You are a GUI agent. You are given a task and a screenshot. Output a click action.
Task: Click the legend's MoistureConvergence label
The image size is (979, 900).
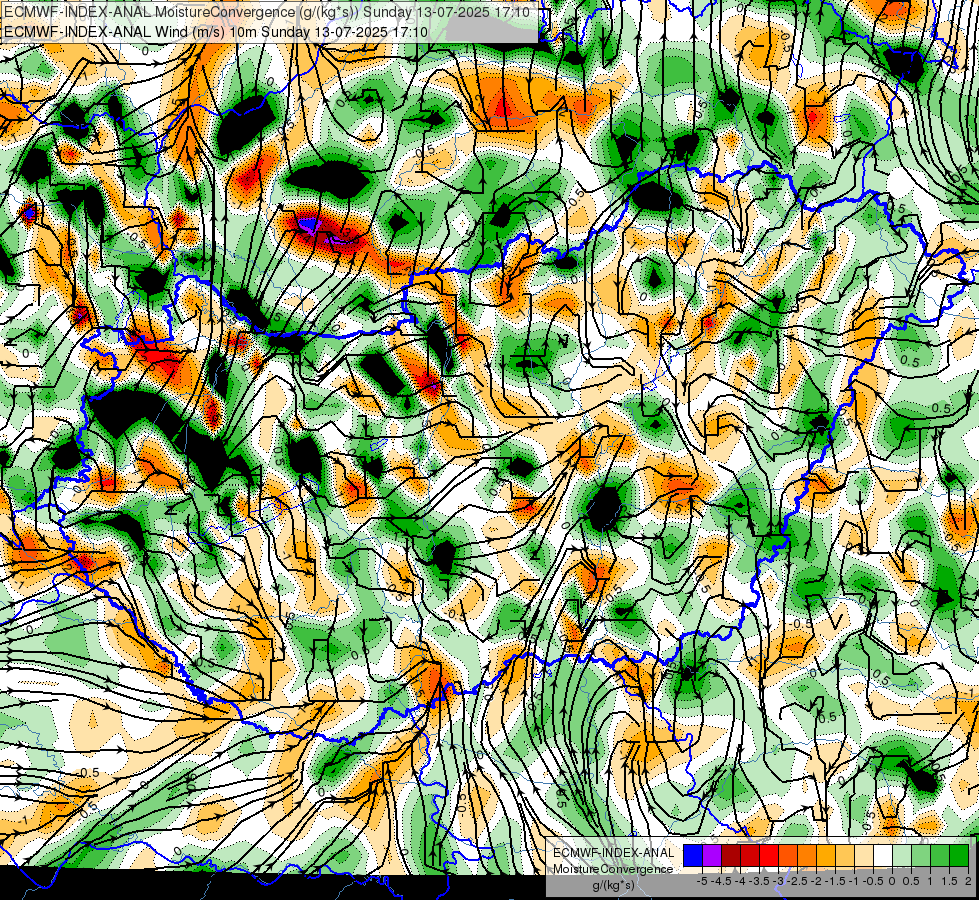tap(613, 869)
